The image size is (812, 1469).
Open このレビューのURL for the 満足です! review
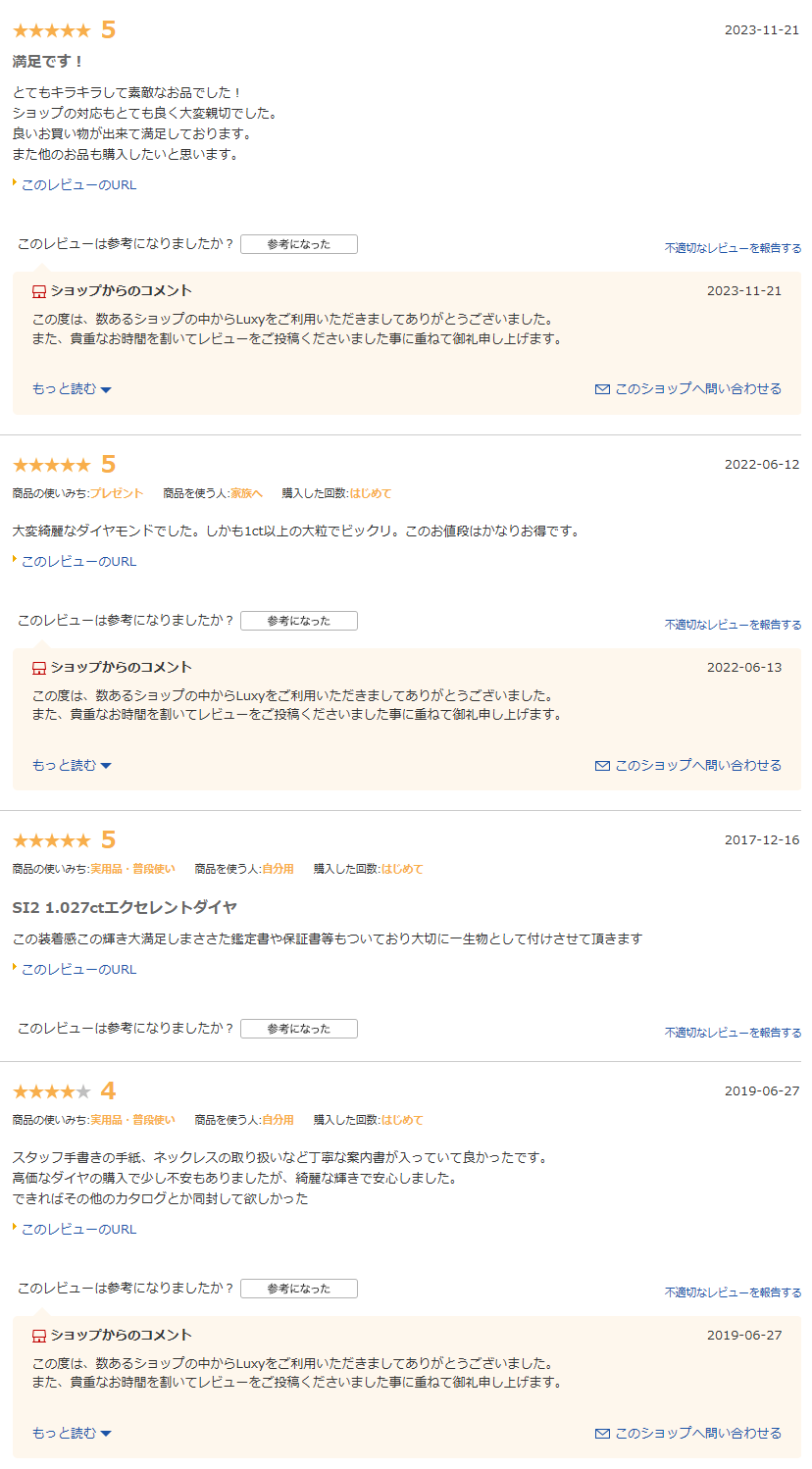[78, 184]
